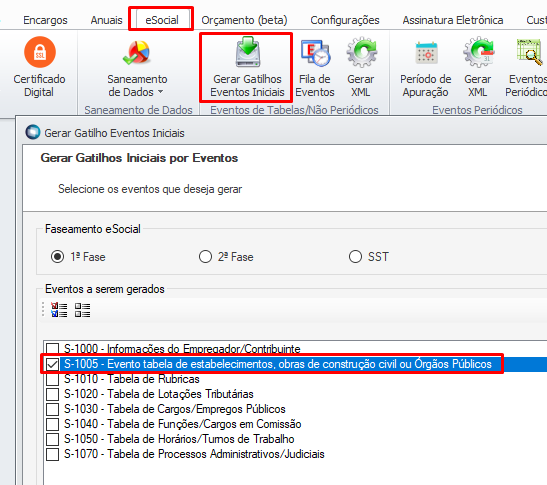Open Eventos Periódicos magnifier icon
This screenshot has width=547, height=485.
tap(530, 52)
